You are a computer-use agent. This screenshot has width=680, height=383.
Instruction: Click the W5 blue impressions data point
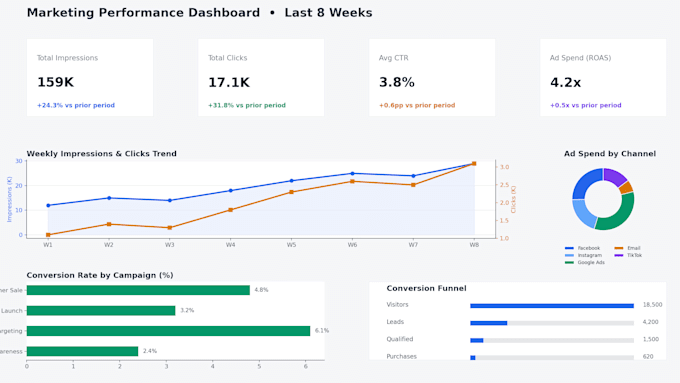[291, 181]
